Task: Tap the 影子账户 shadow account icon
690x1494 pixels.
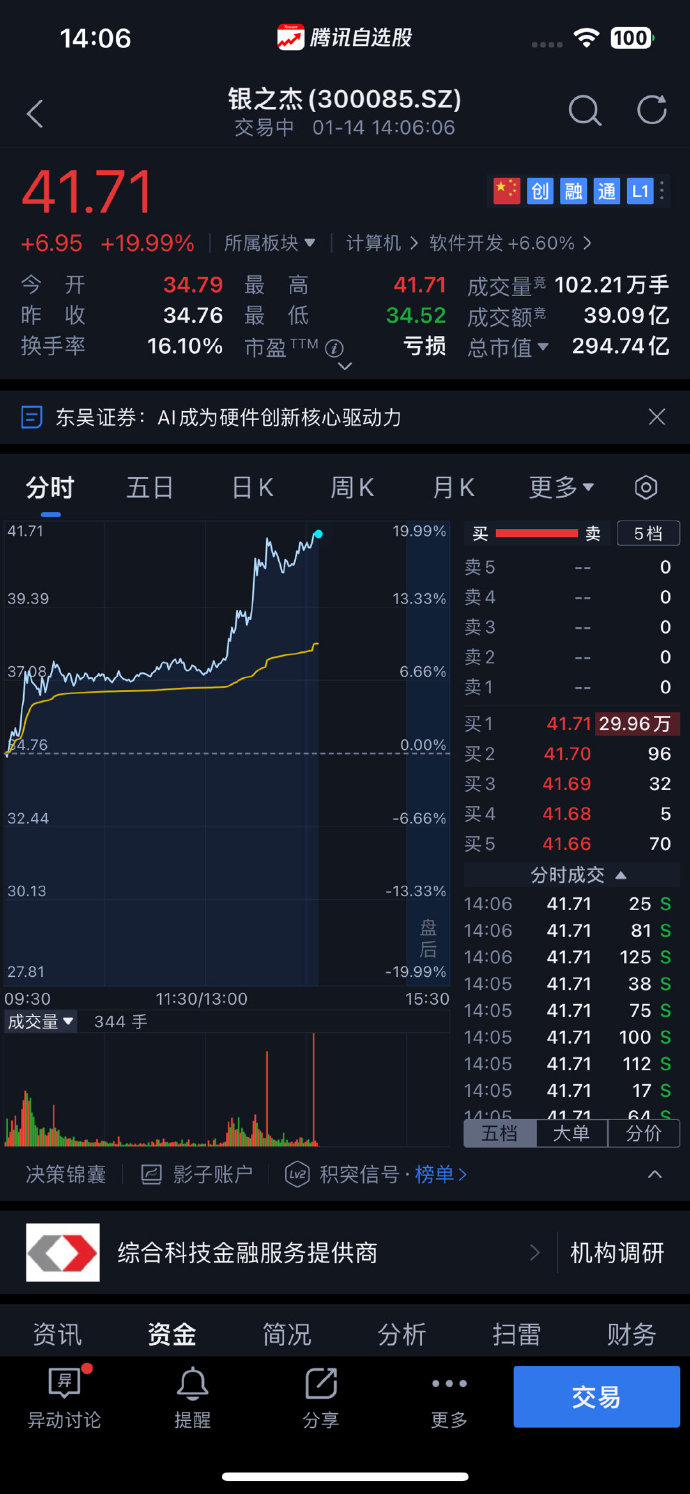Action: point(152,1174)
